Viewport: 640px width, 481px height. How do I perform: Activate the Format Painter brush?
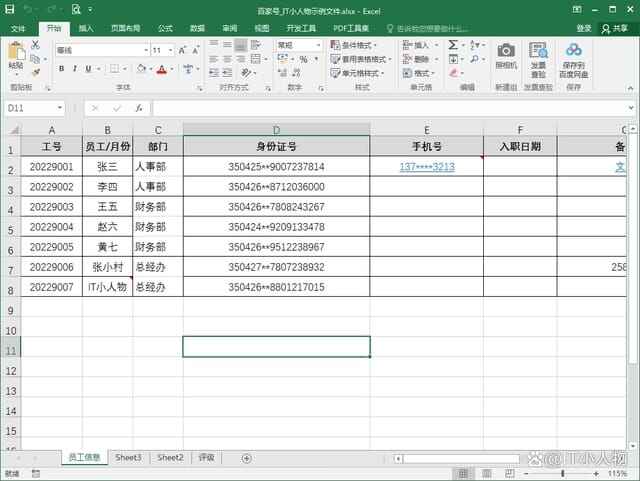(36, 73)
